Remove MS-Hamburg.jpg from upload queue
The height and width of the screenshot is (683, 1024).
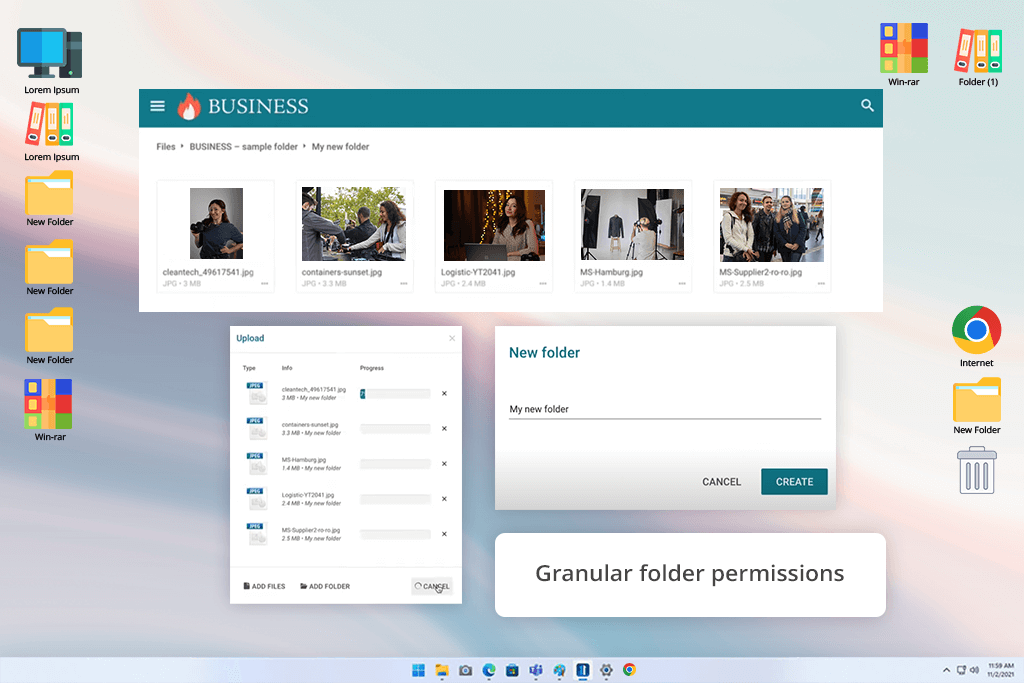(444, 464)
